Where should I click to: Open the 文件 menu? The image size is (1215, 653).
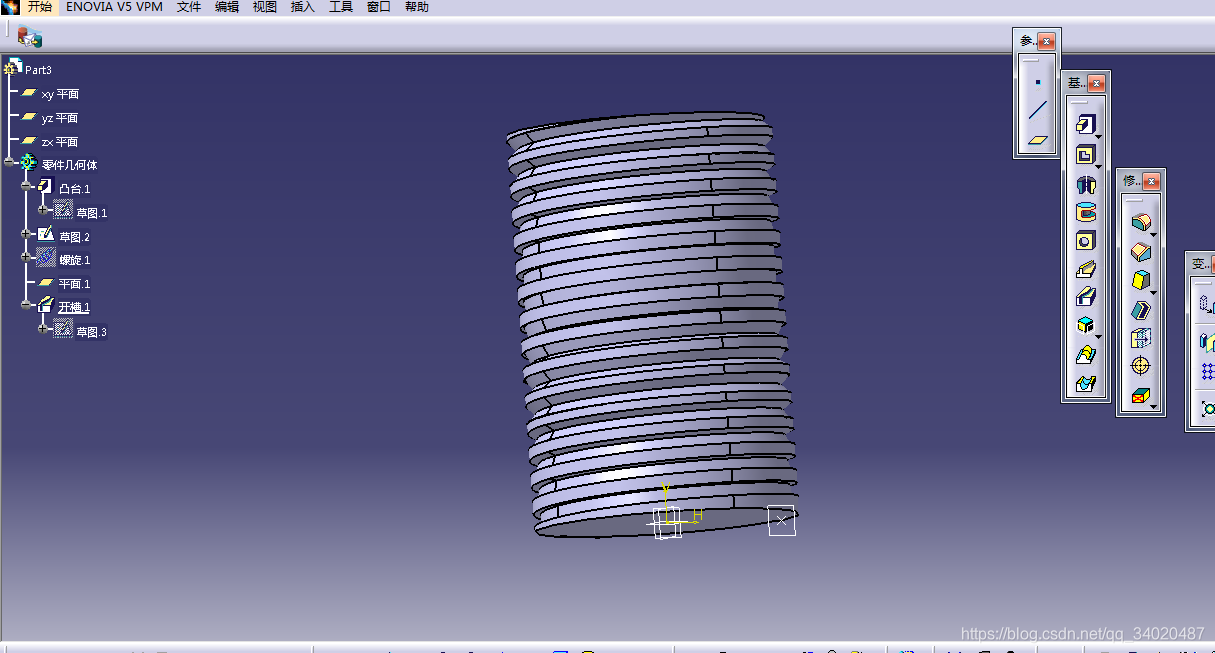tap(189, 7)
